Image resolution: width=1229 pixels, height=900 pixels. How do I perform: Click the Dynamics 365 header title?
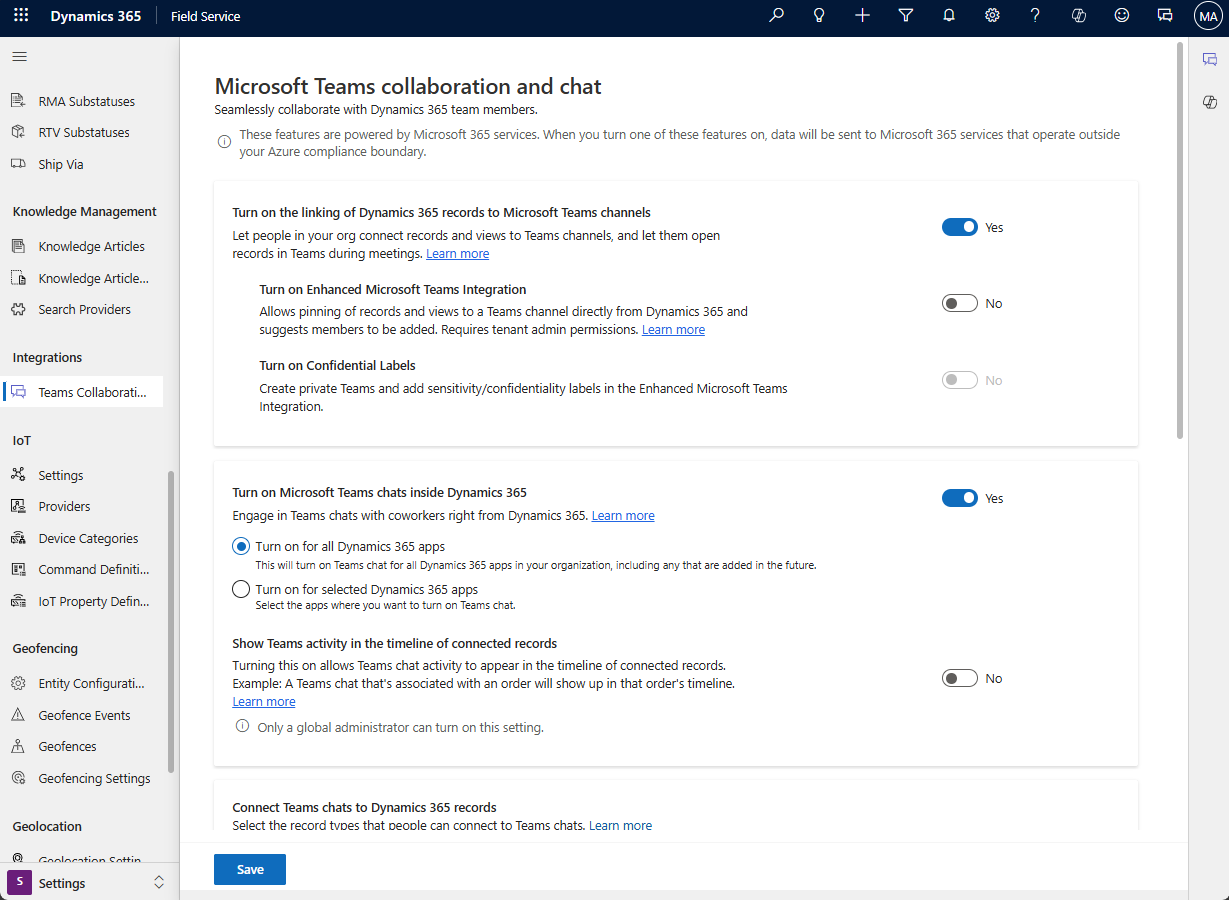tap(96, 16)
